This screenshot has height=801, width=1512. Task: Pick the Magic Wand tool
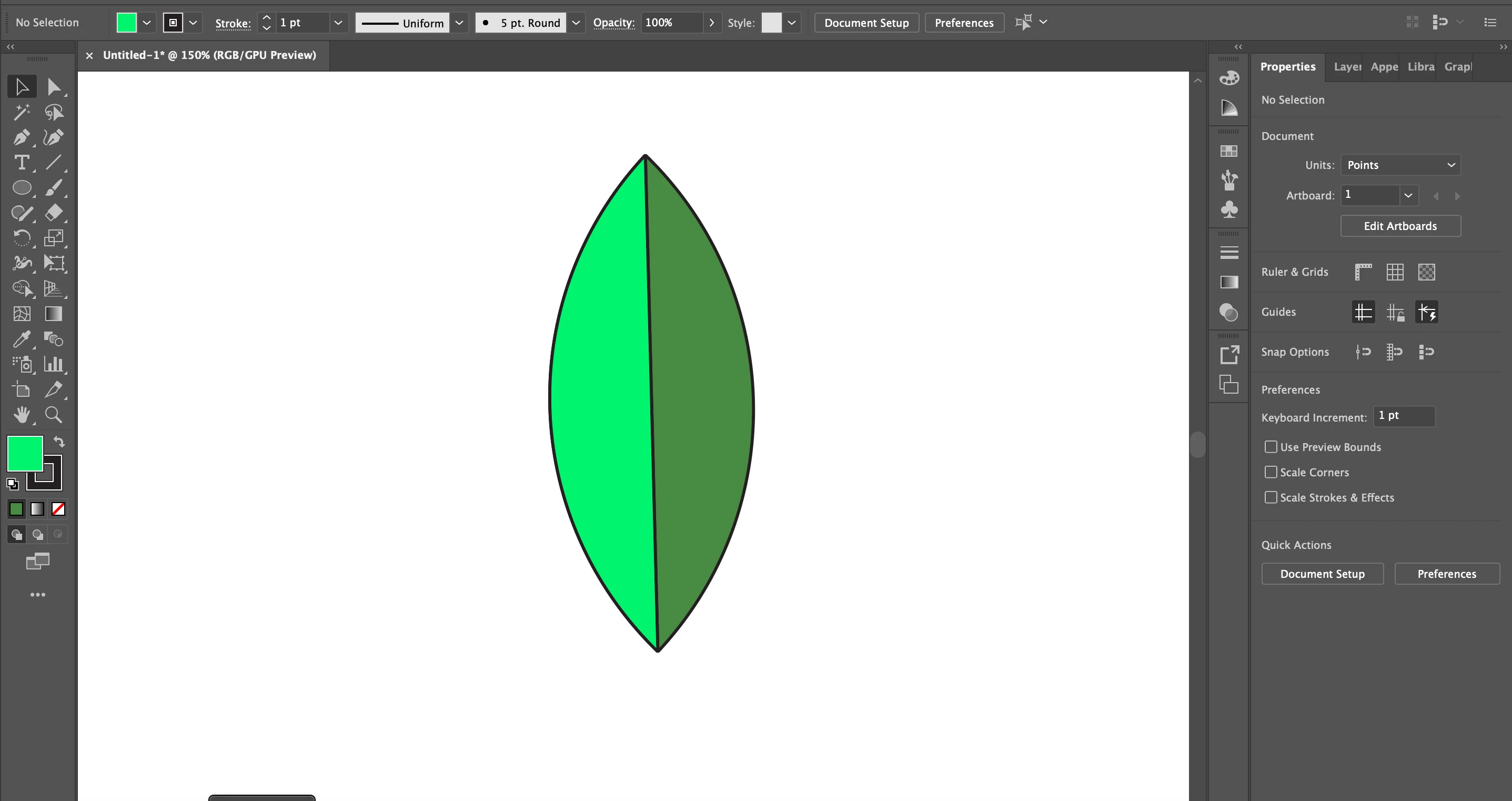tap(22, 112)
